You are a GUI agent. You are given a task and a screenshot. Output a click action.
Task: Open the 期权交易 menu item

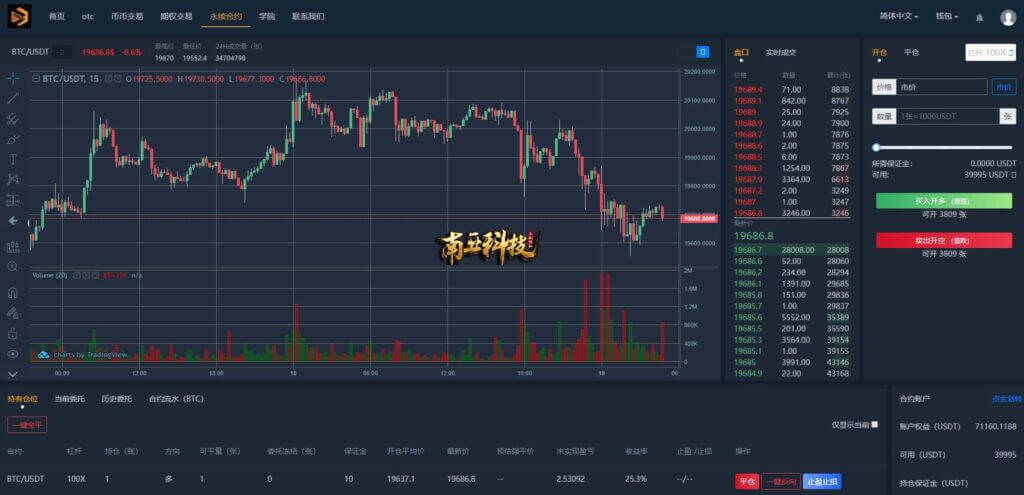176,16
